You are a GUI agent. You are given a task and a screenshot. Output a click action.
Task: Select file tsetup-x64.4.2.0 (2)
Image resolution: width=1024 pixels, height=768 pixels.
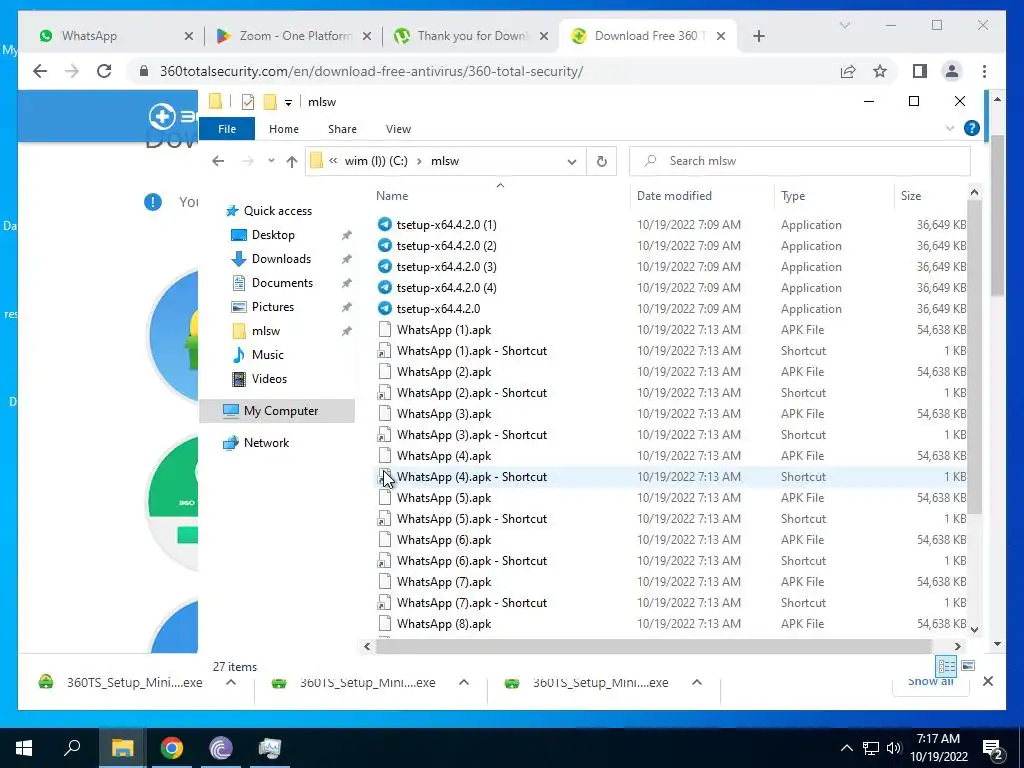coord(446,246)
